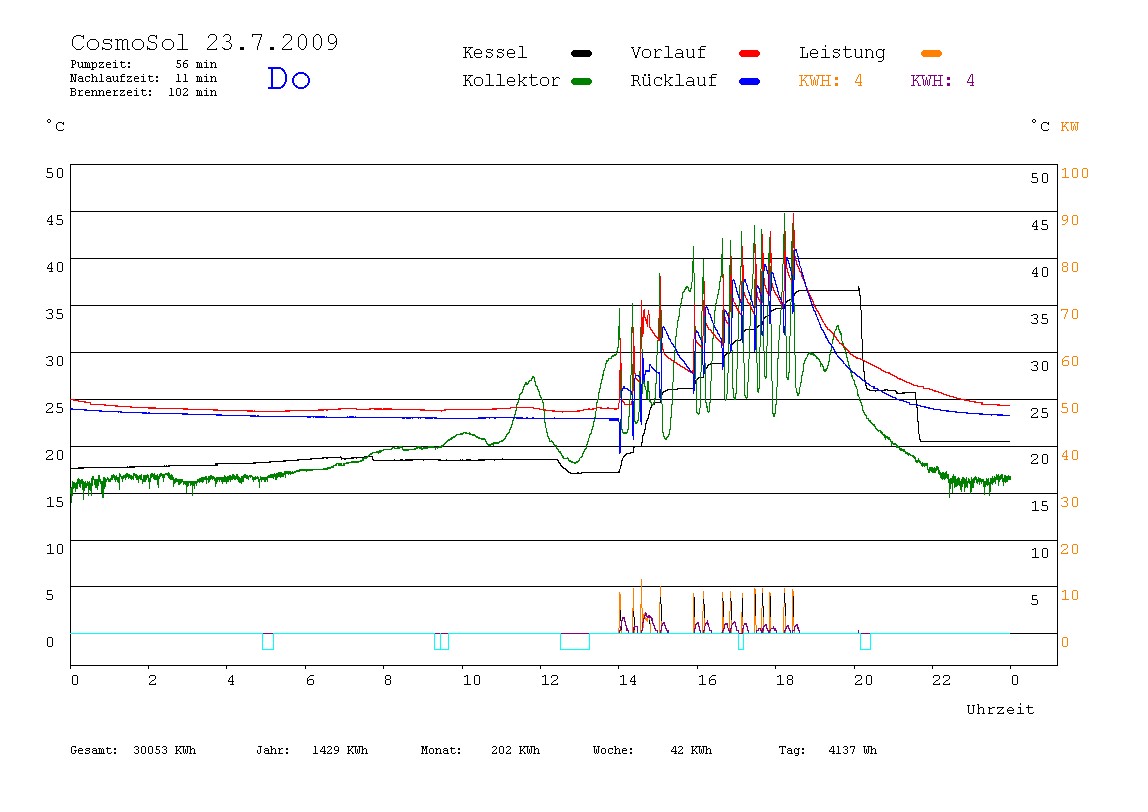Image resolution: width=1148 pixels, height=812 pixels.
Task: Click the orange "KWH: 4" value
Action: [830, 81]
